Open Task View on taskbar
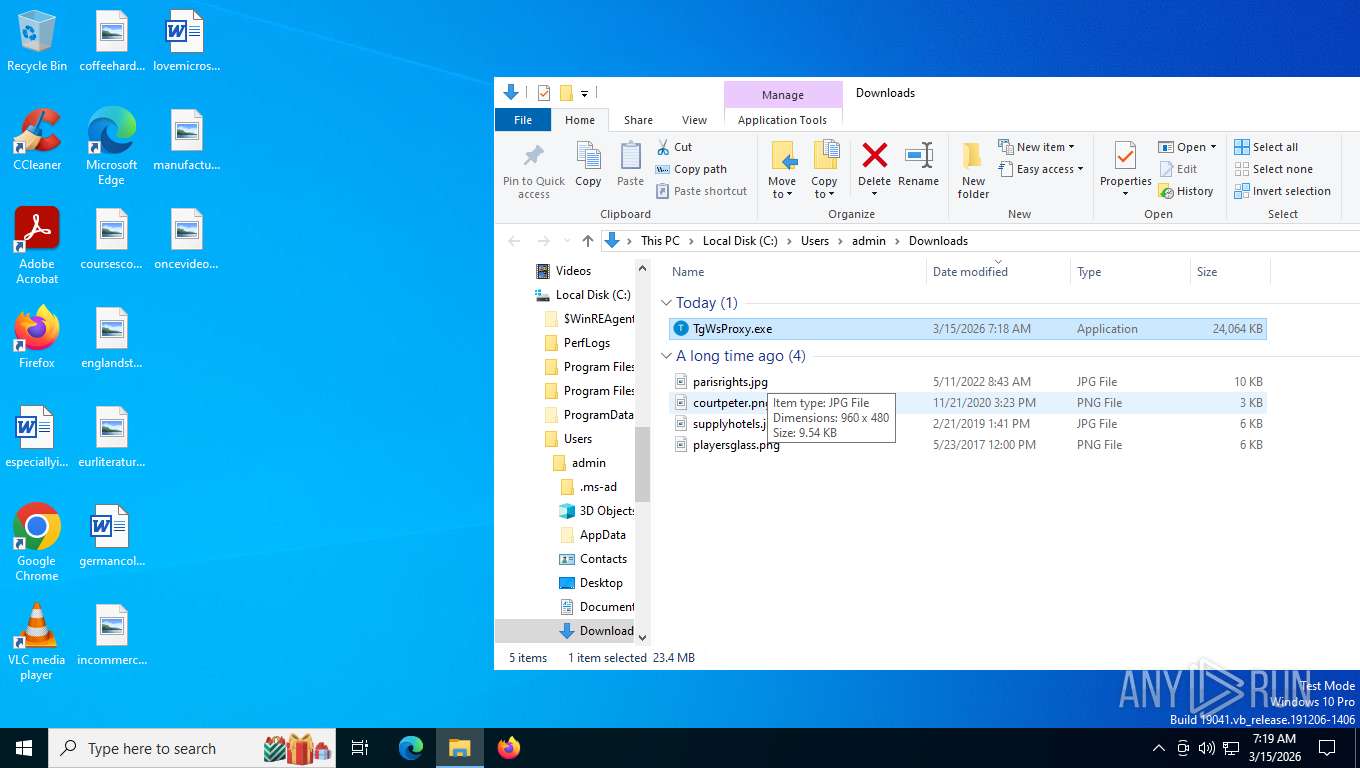 [360, 748]
